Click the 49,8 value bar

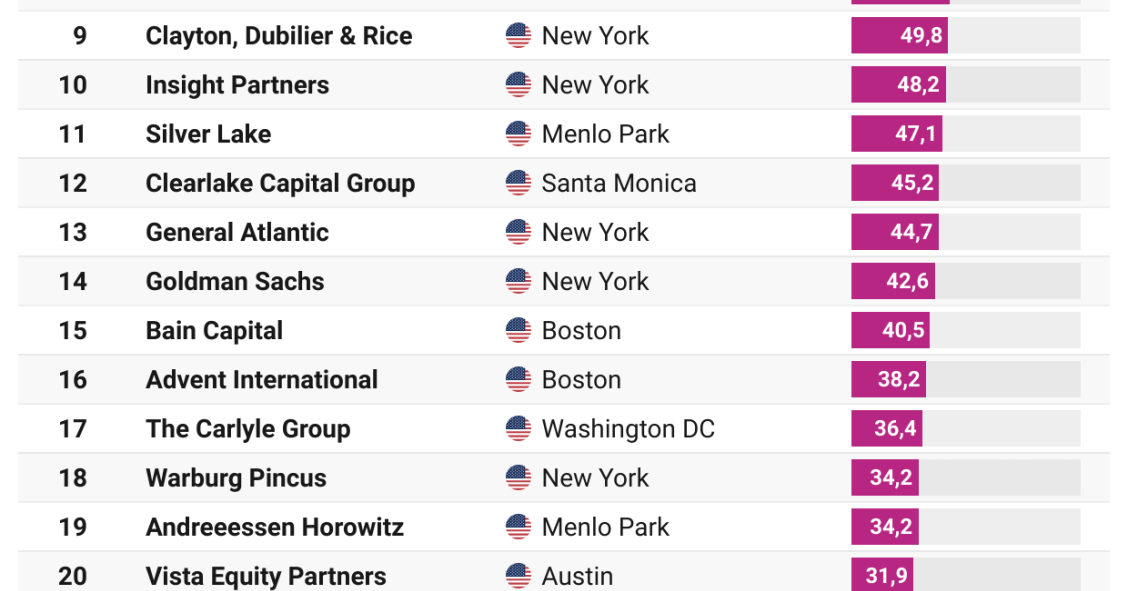pos(899,35)
